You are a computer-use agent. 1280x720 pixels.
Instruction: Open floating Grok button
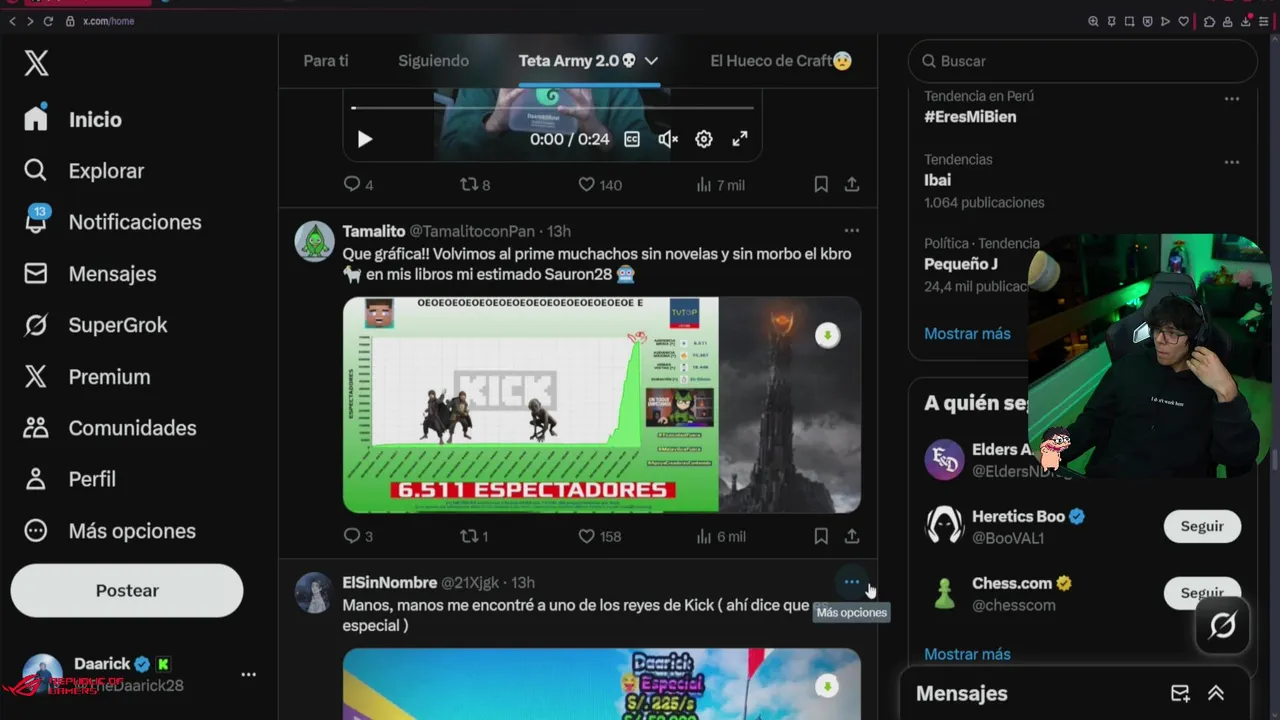(1222, 625)
